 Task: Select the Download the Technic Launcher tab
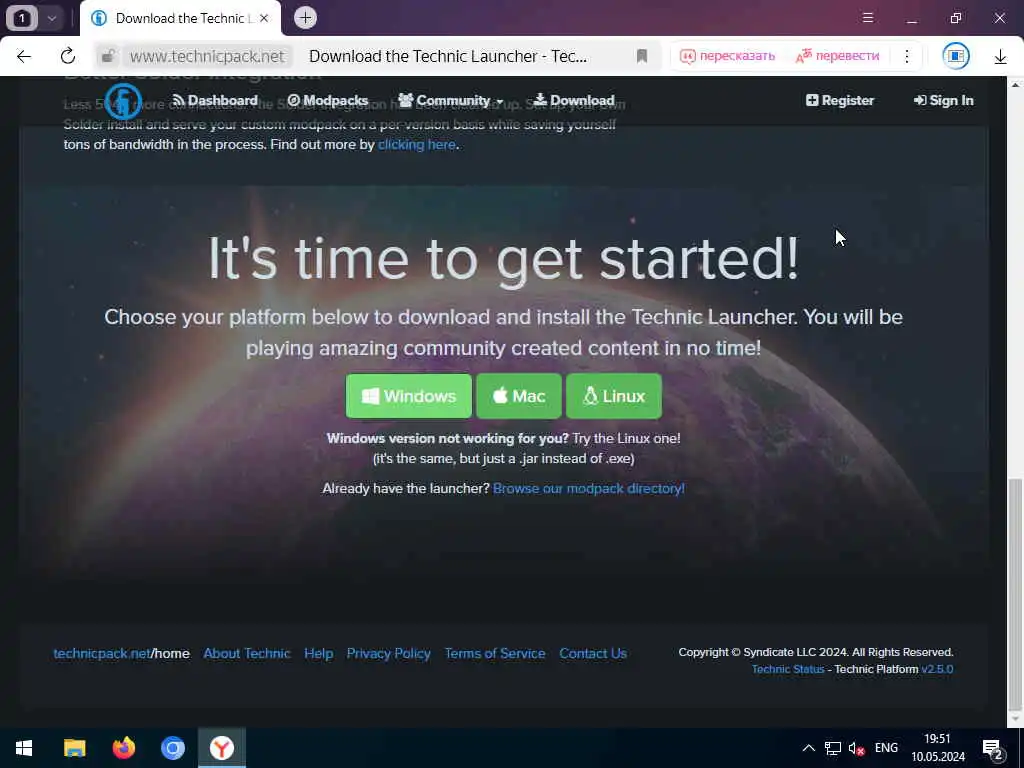pos(181,18)
